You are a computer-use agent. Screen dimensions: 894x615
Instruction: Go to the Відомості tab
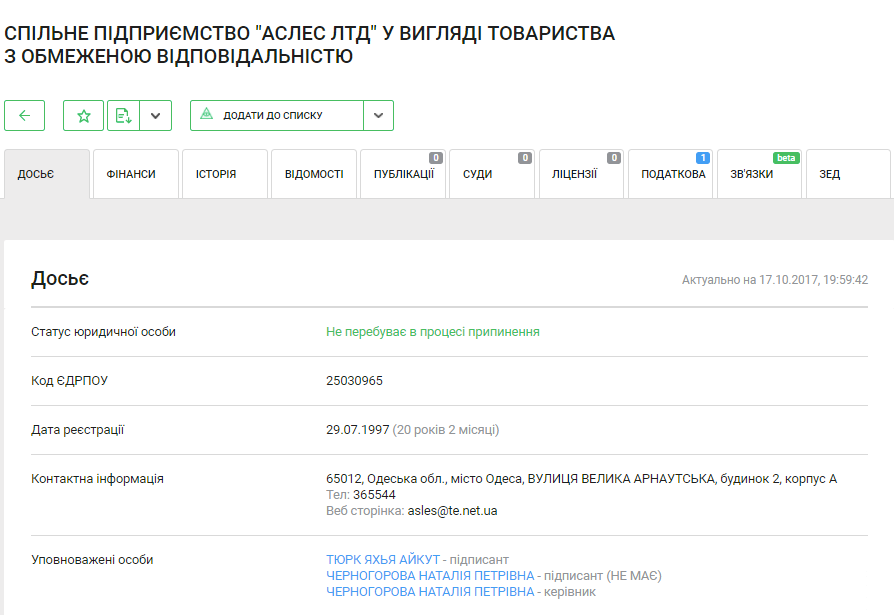tap(313, 174)
